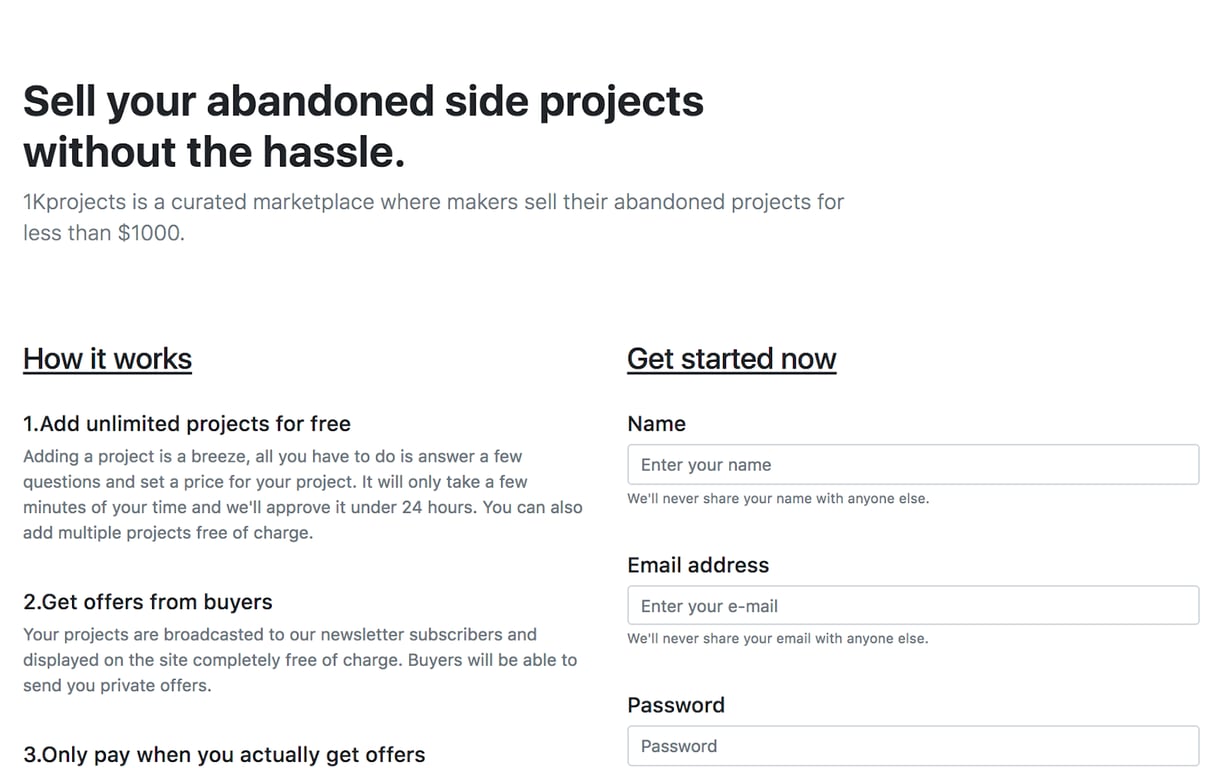The width and height of the screenshot is (1228, 768).
Task: Click the 'Name' field label
Action: click(x=656, y=423)
